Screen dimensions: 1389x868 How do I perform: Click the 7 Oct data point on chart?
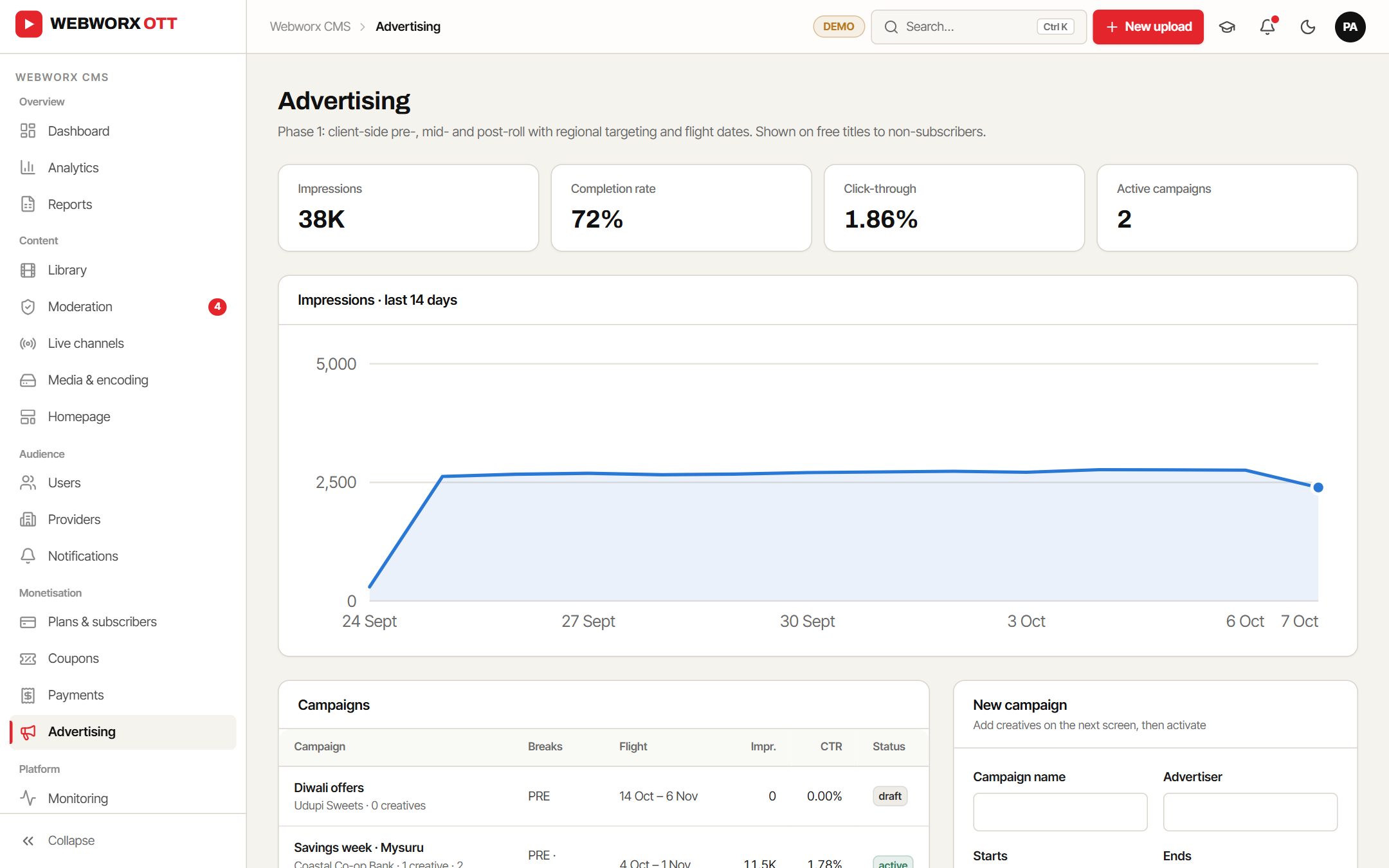pyautogui.click(x=1318, y=487)
